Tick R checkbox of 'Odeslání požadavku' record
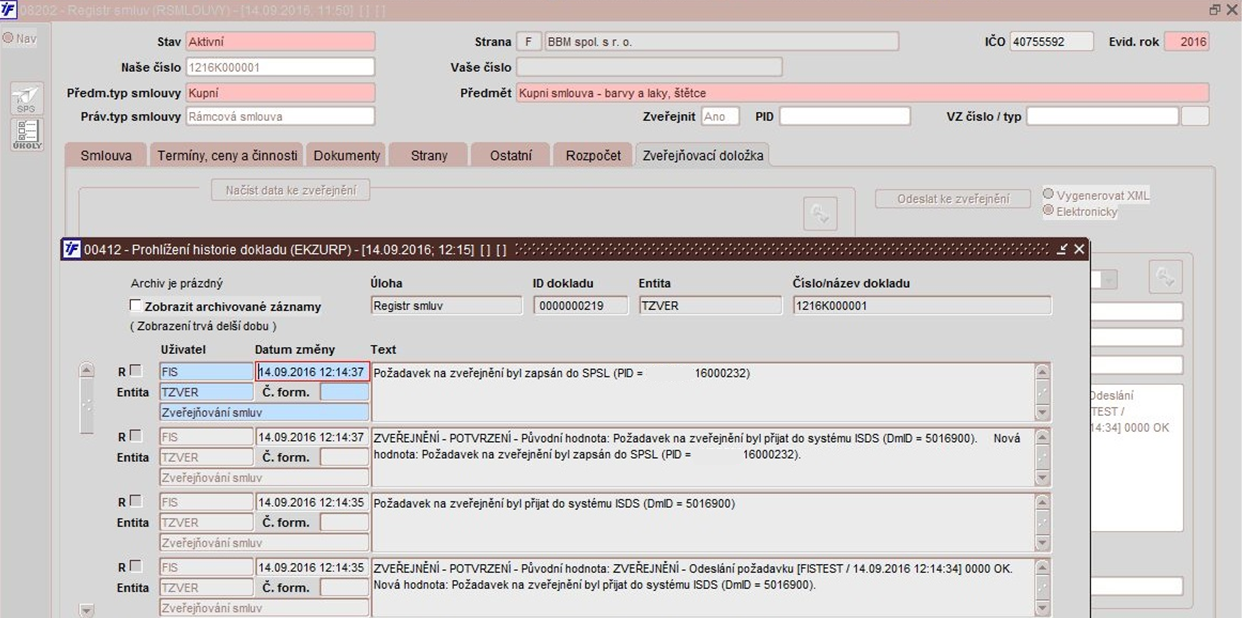This screenshot has height=618, width=1242. [x=136, y=566]
